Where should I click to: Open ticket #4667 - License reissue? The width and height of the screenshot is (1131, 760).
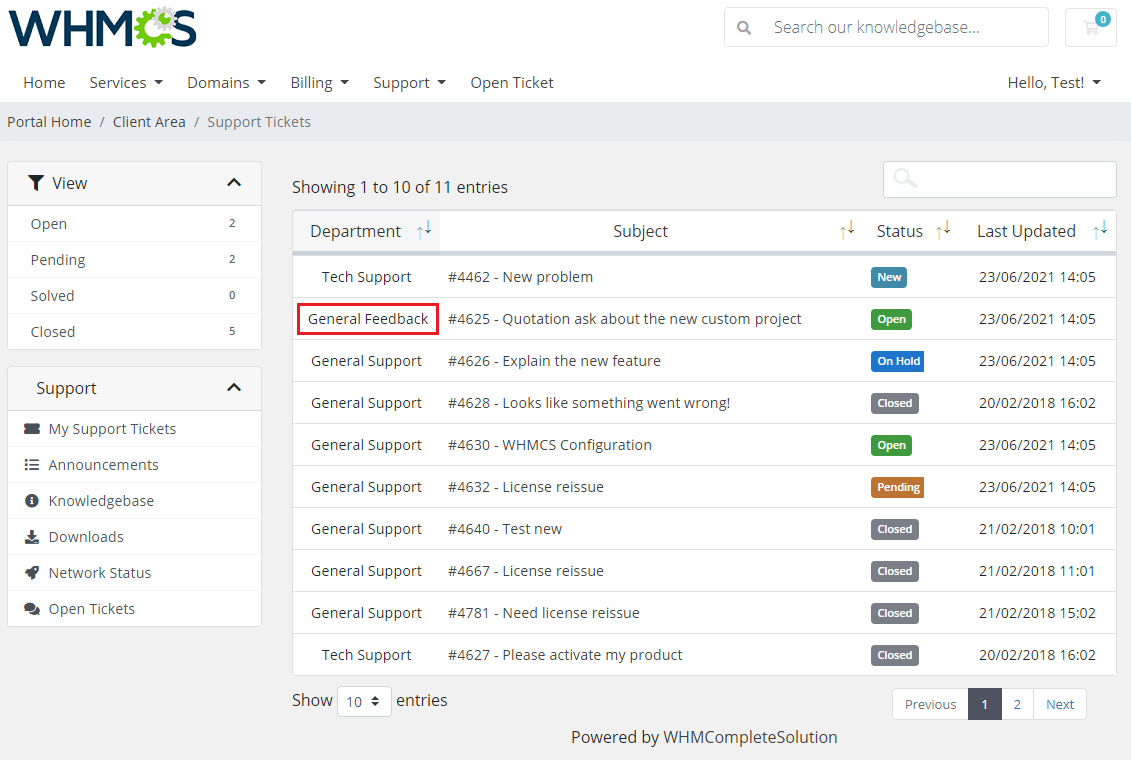tap(526, 571)
